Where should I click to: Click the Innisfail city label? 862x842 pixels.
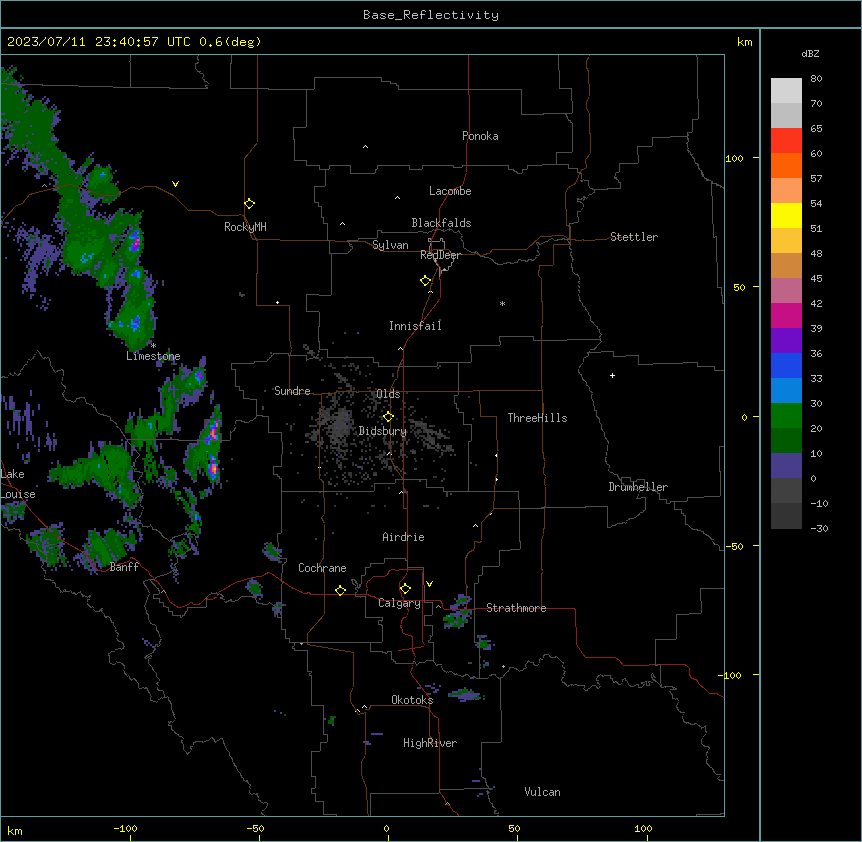(415, 326)
